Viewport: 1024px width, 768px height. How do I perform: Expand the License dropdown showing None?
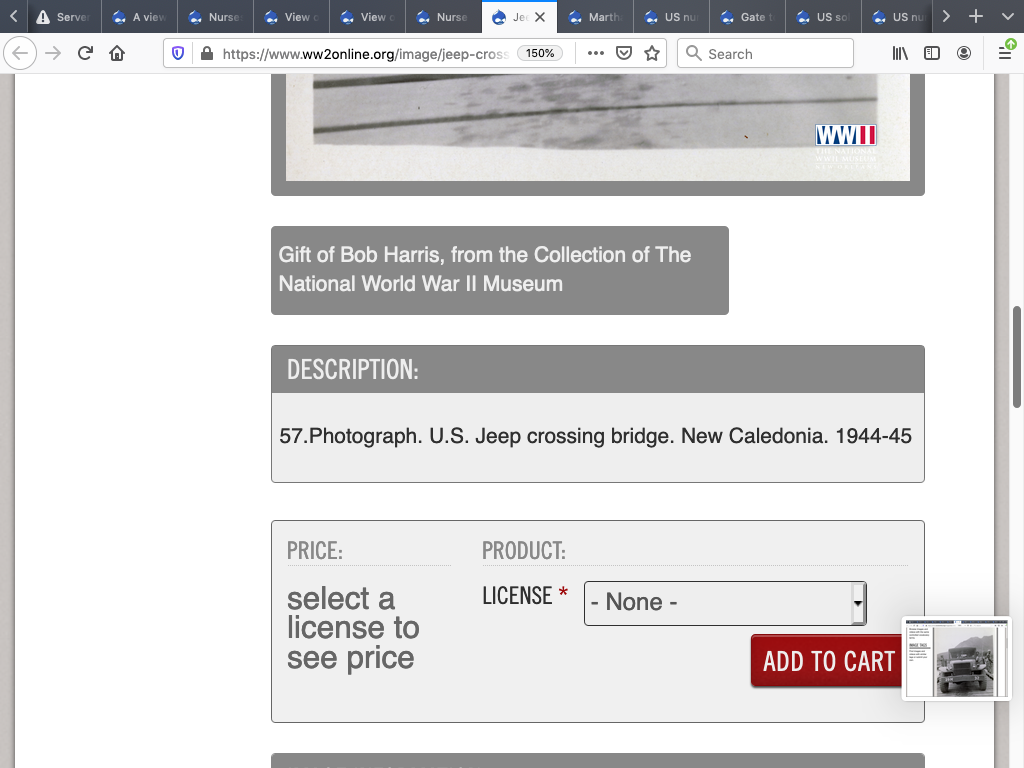[724, 603]
